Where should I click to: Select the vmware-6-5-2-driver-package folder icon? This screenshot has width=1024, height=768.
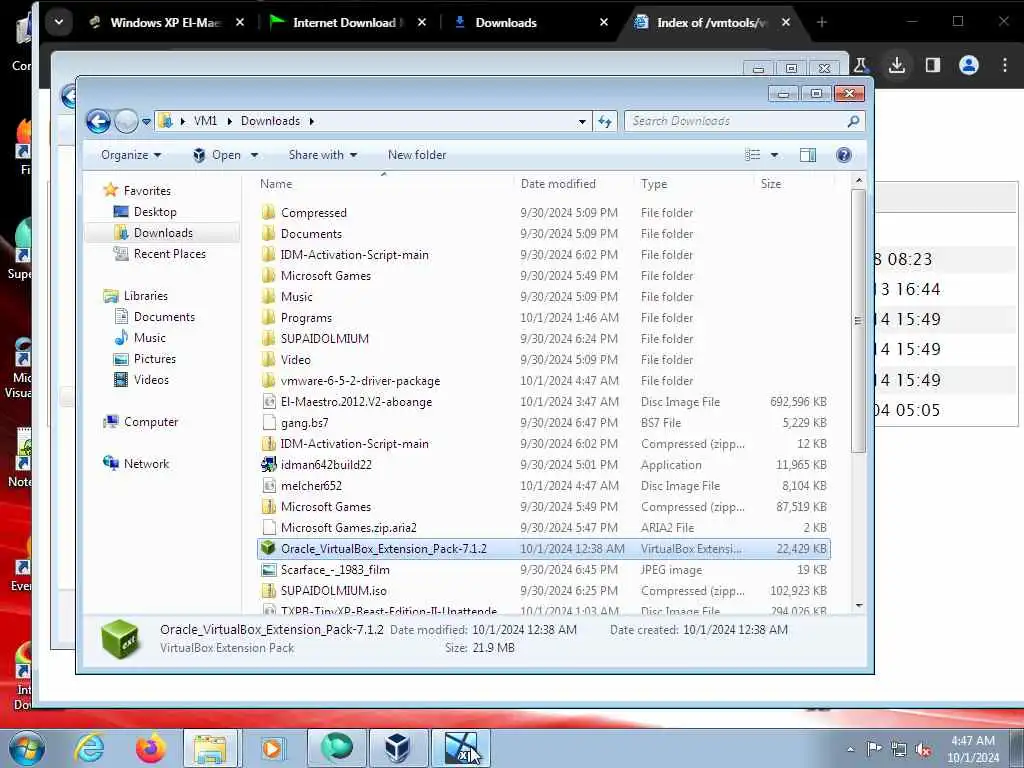pos(268,380)
